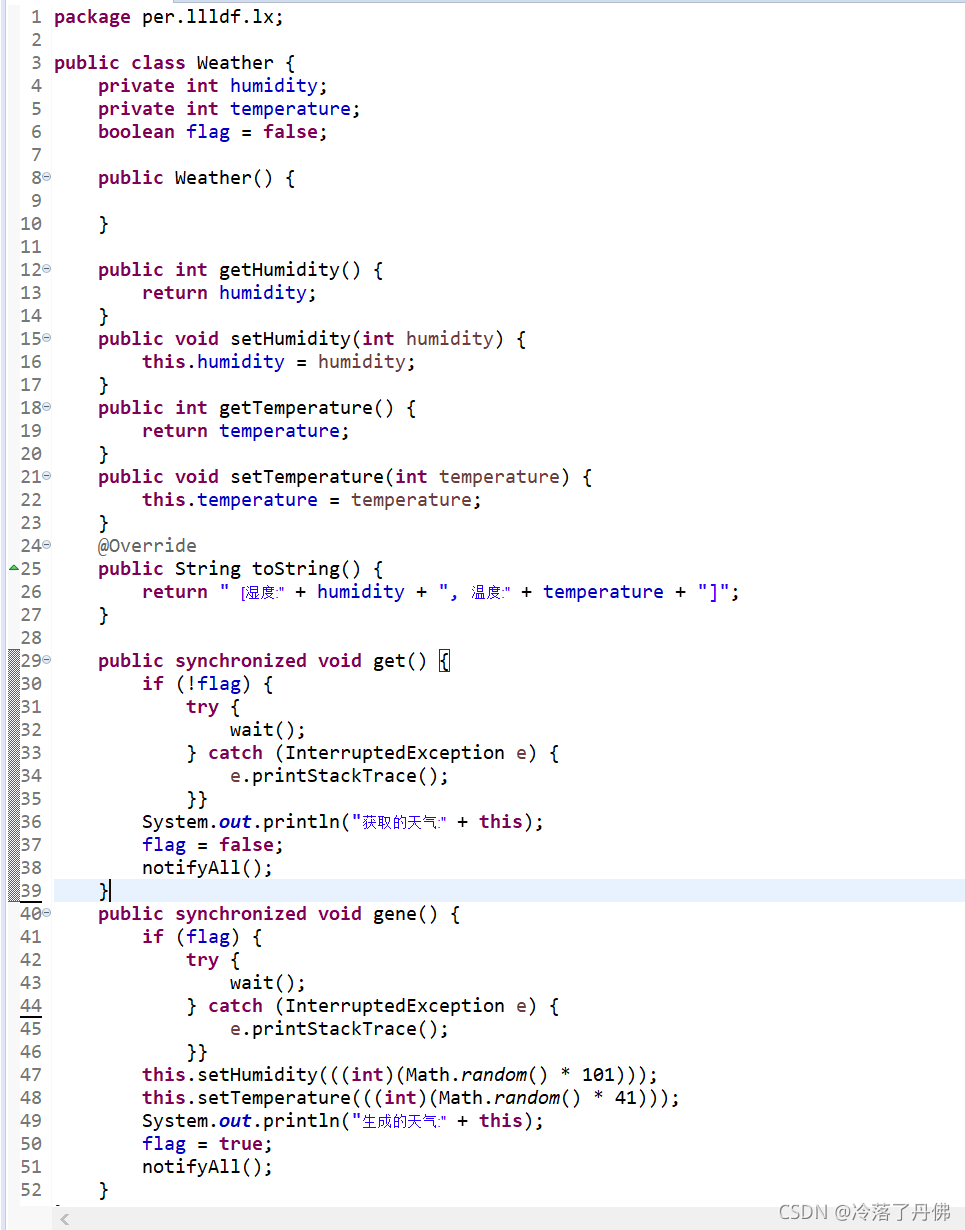
Task: Click the override indicator triangle beside toString
Action: pos(13,568)
